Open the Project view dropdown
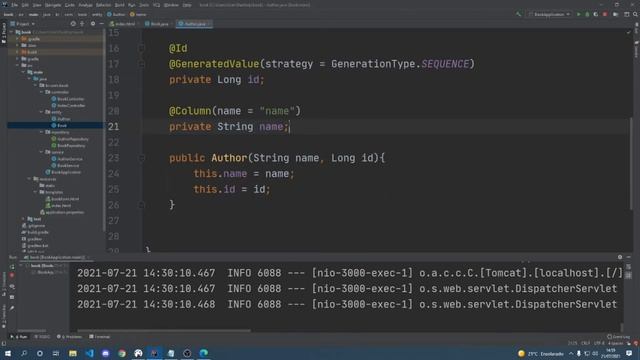 pyautogui.click(x=23, y=24)
